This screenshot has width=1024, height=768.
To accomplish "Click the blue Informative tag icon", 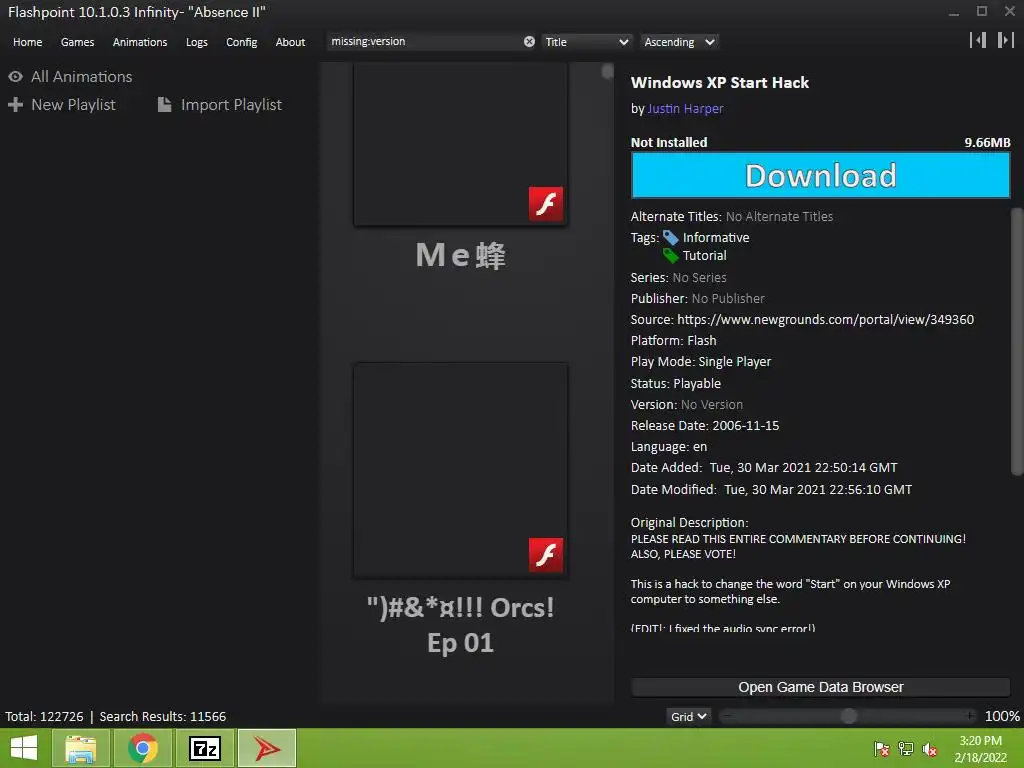I will click(x=671, y=238).
